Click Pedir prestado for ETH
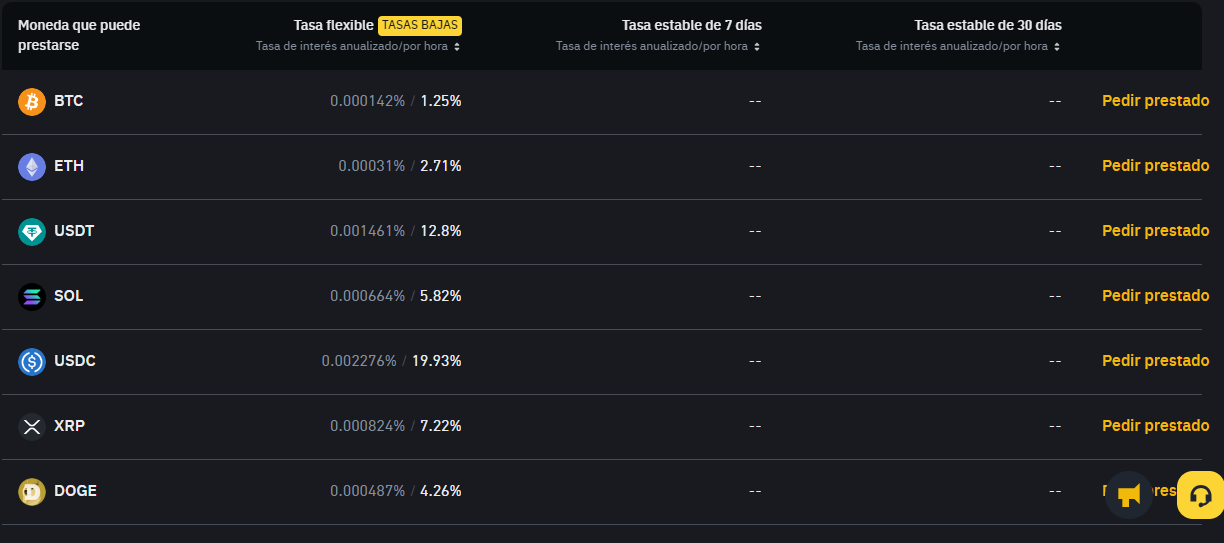The height and width of the screenshot is (543, 1224). 1155,166
